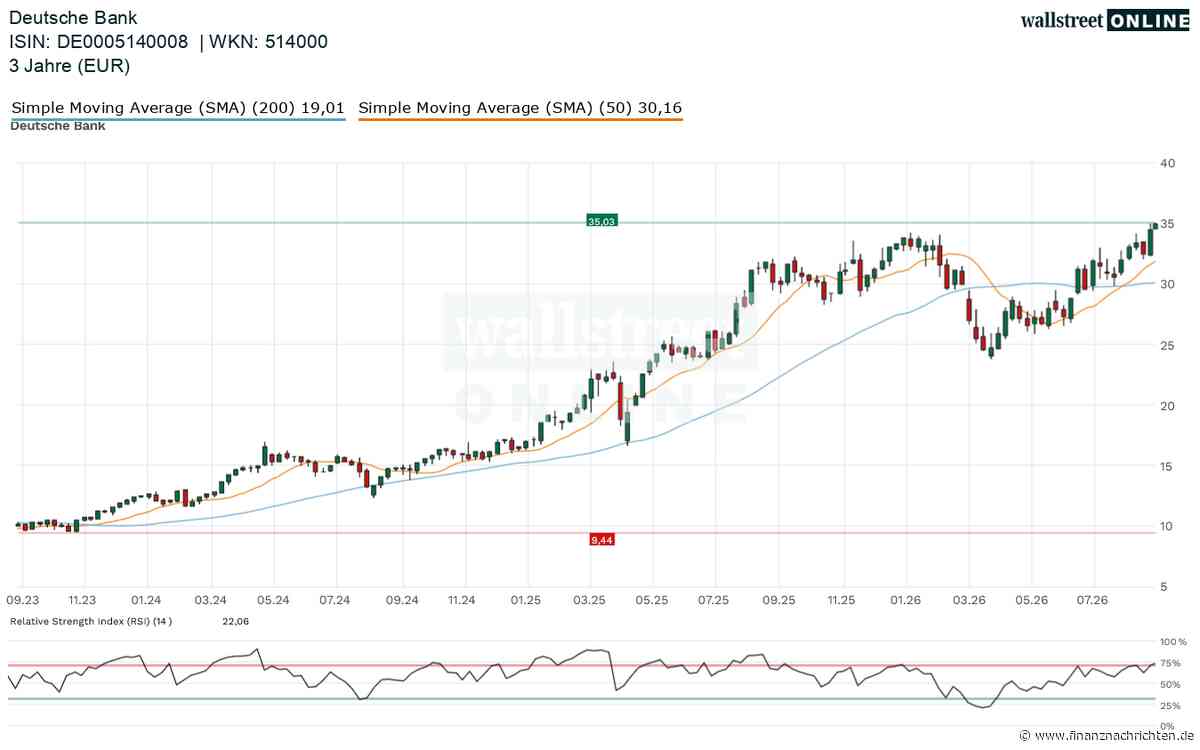Image resolution: width=1200 pixels, height=750 pixels.
Task: Click the price axis value 10
Action: pyautogui.click(x=1168, y=527)
